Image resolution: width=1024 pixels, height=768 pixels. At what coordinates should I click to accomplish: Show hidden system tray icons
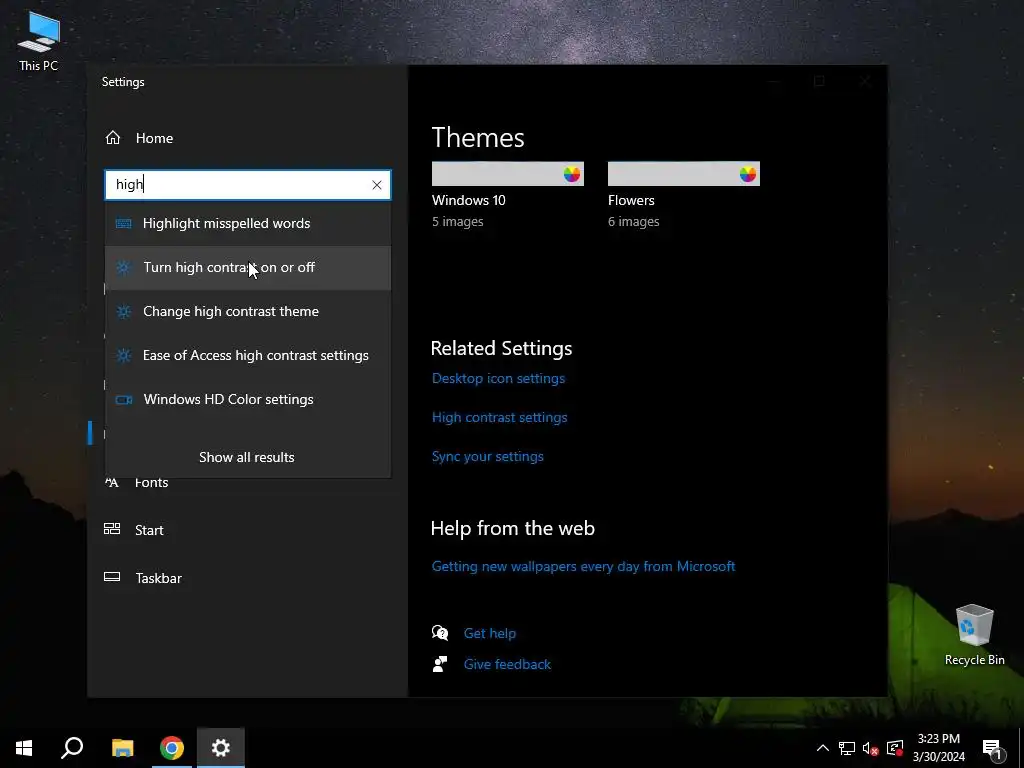(823, 748)
